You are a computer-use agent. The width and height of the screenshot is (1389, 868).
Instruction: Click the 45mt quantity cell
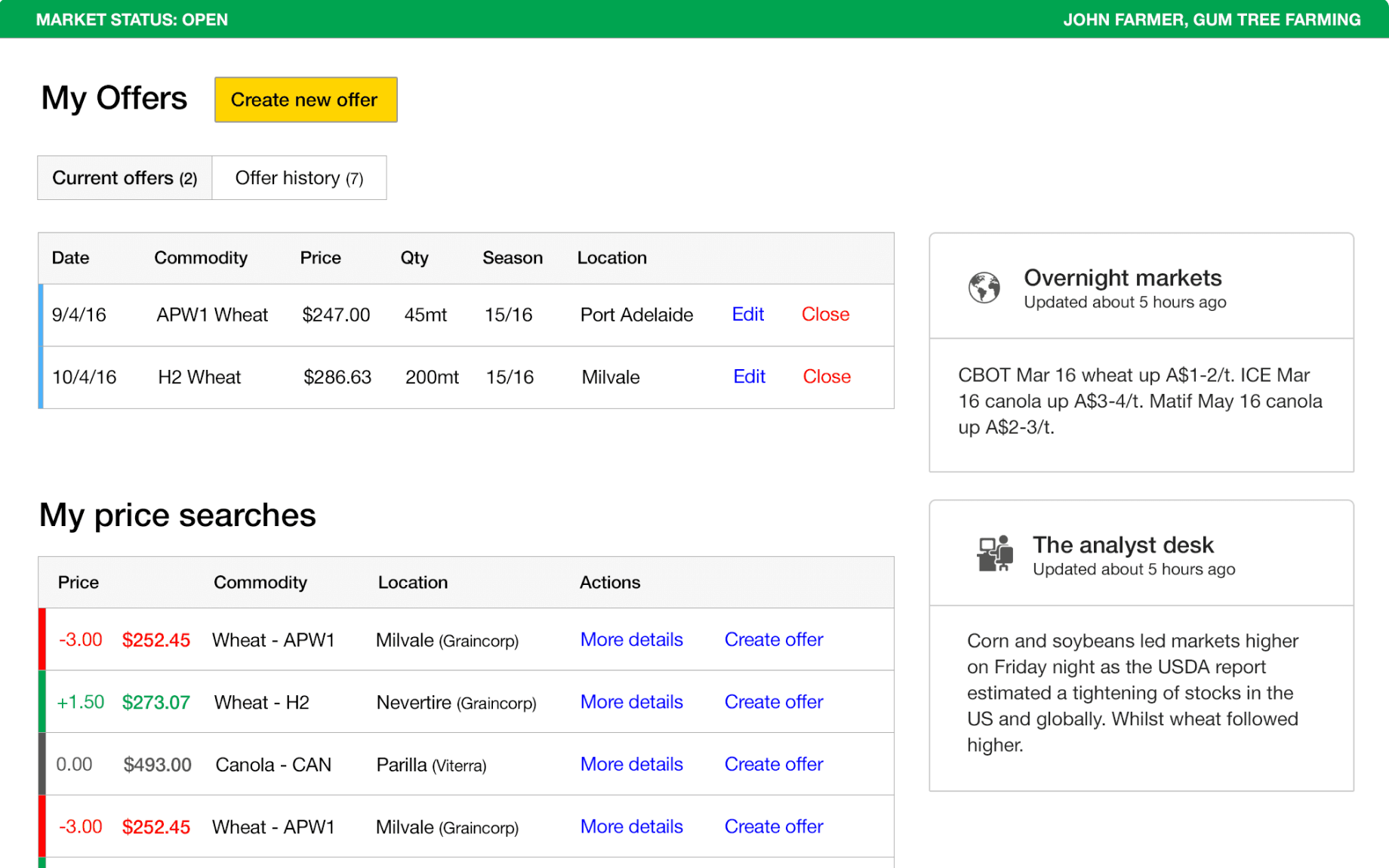[x=425, y=315]
